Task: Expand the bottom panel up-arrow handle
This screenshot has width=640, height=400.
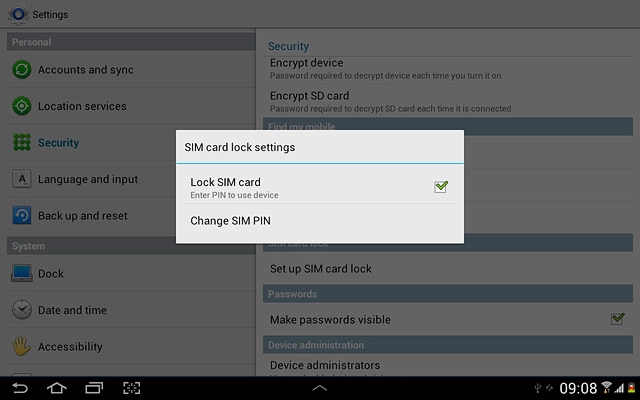Action: (320, 388)
